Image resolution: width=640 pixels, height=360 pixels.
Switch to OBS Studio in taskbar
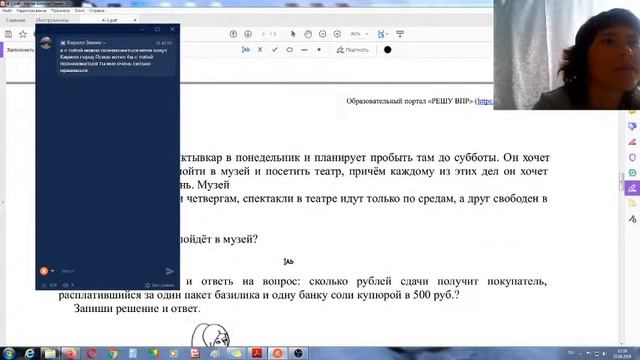point(298,353)
